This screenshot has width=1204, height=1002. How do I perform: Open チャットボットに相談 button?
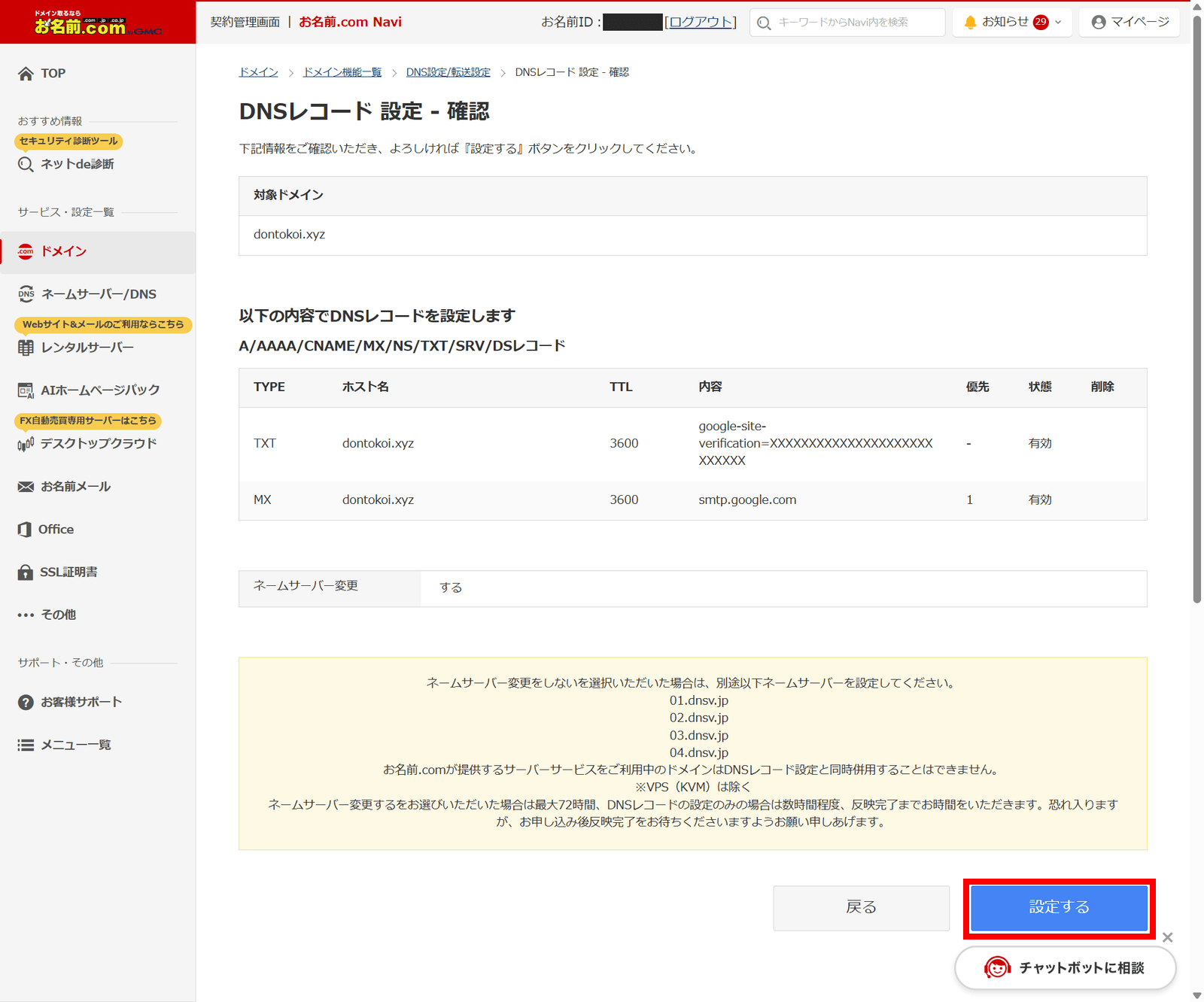pos(1066,968)
